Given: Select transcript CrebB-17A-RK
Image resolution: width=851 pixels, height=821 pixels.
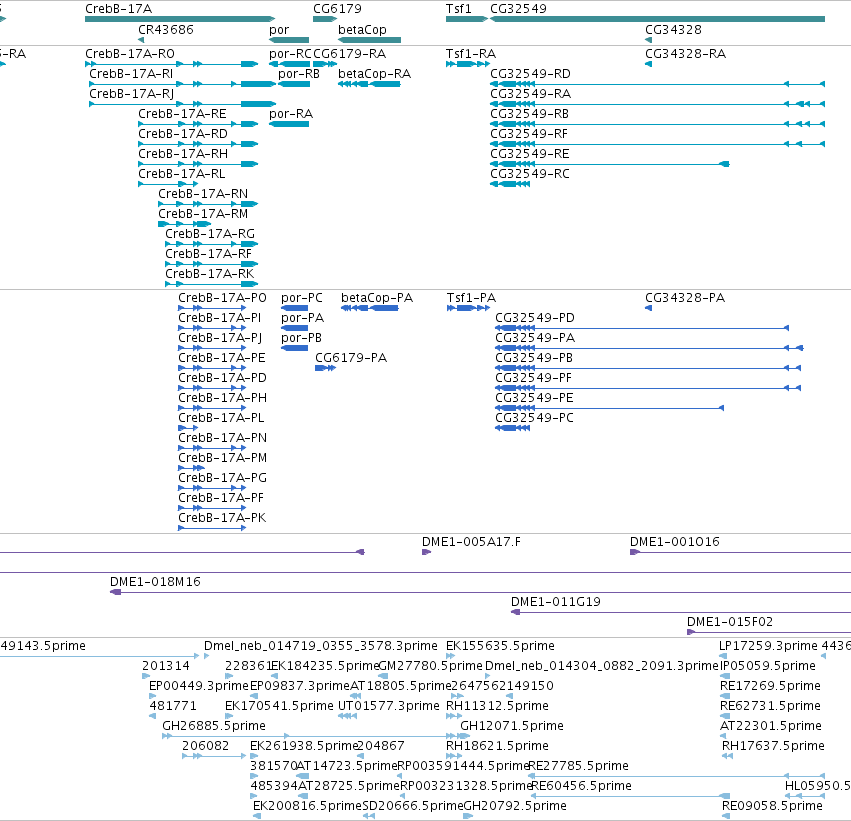Looking at the screenshot, I should 209,274.
